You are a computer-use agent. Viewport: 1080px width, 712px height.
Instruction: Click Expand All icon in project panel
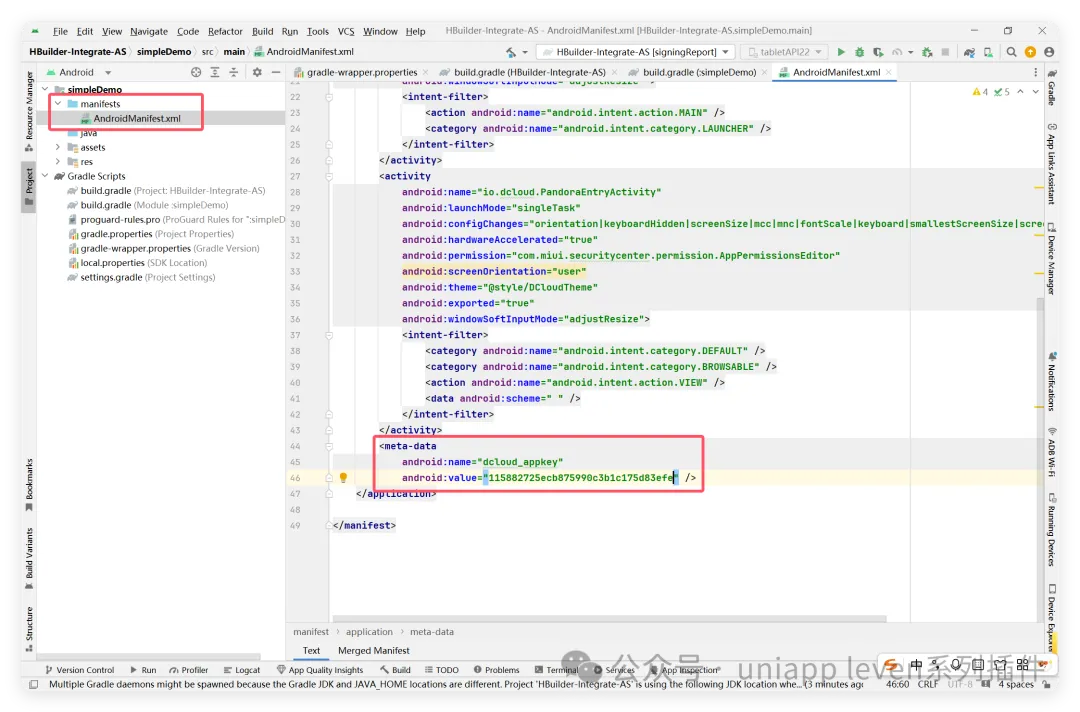(x=215, y=72)
